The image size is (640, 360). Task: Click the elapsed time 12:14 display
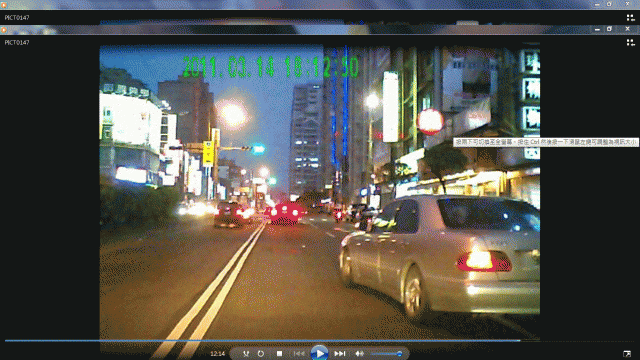(x=218, y=353)
